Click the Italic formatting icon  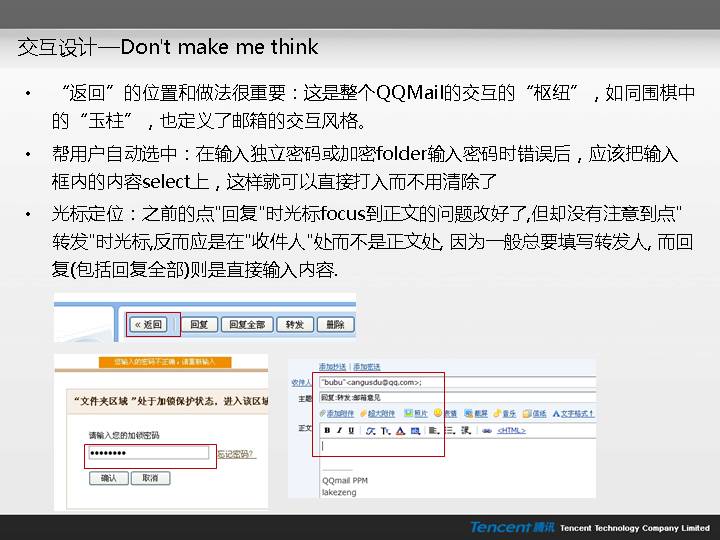coord(339,430)
